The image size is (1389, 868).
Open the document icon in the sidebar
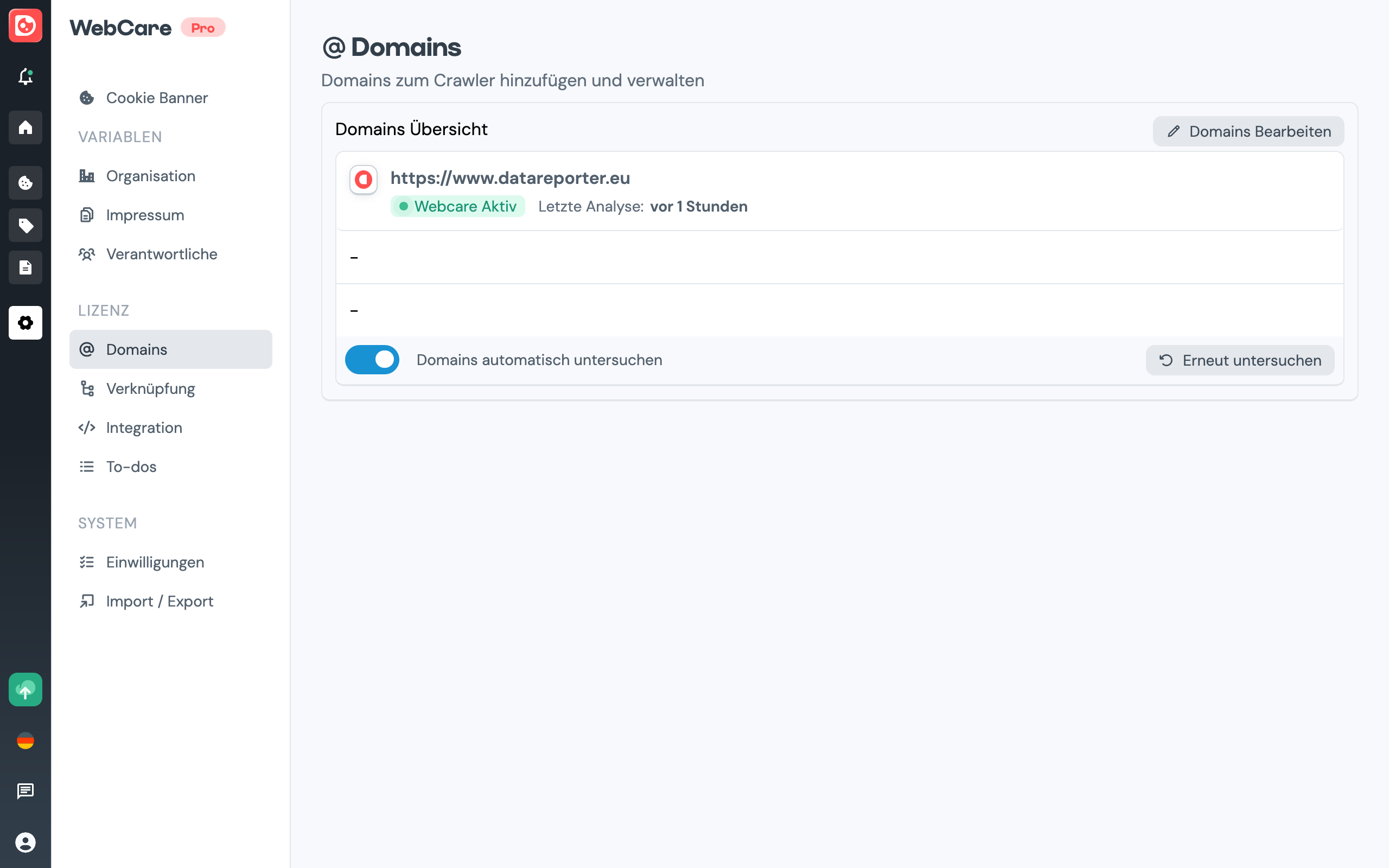click(x=26, y=267)
